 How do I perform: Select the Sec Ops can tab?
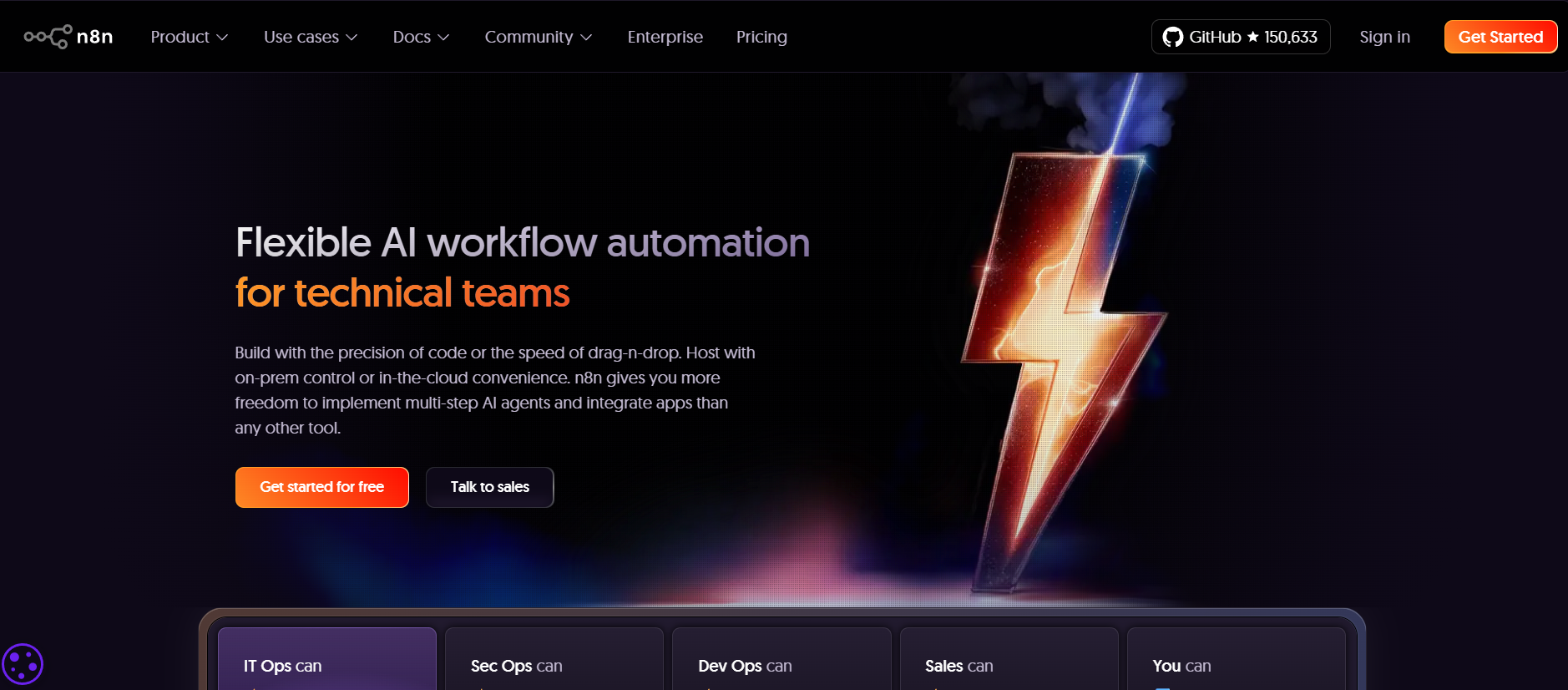tap(554, 659)
